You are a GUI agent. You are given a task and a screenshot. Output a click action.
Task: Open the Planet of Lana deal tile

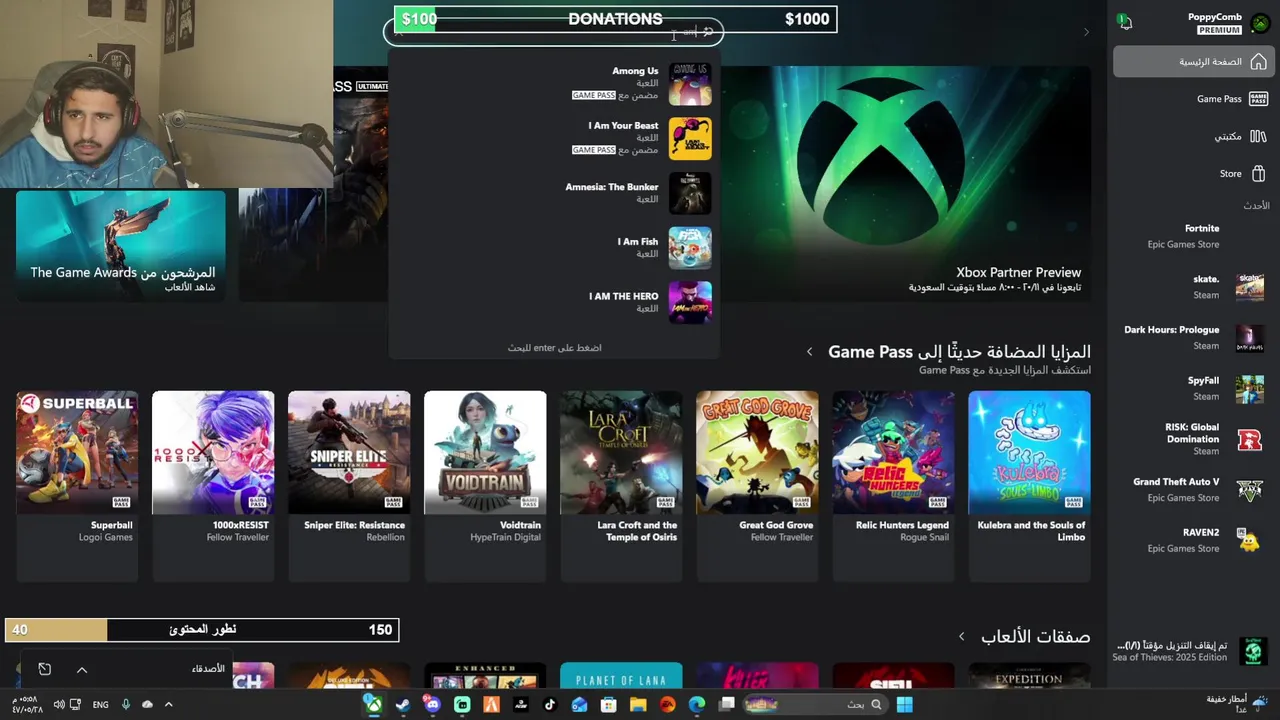[621, 675]
